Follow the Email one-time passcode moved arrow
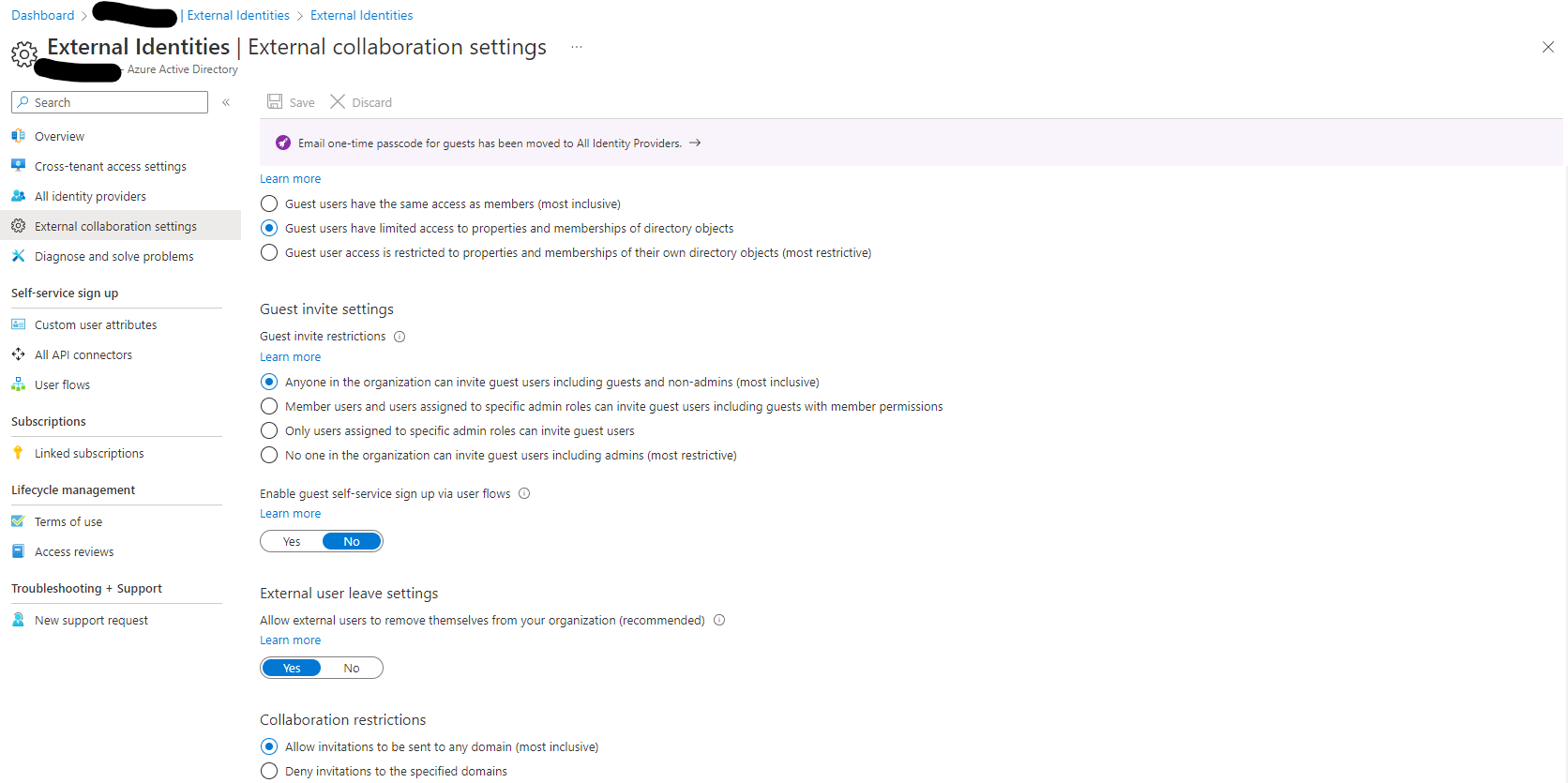 click(x=695, y=143)
